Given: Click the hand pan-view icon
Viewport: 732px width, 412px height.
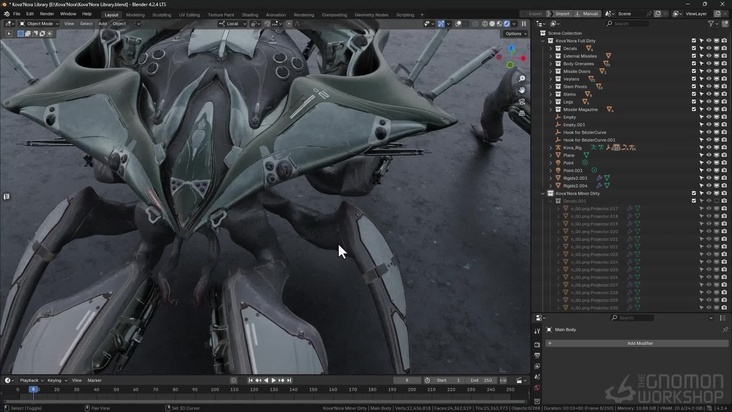Looking at the screenshot, I should [522, 90].
